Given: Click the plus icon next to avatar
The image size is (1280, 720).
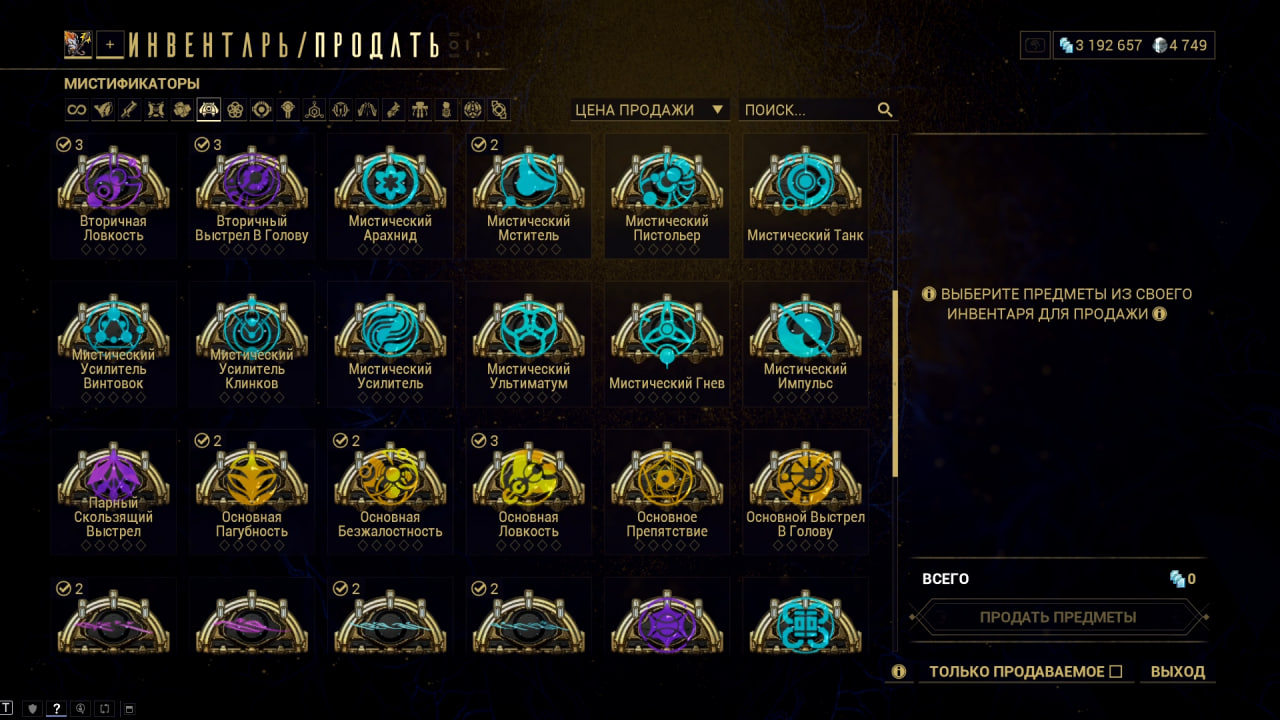Looking at the screenshot, I should (x=110, y=44).
